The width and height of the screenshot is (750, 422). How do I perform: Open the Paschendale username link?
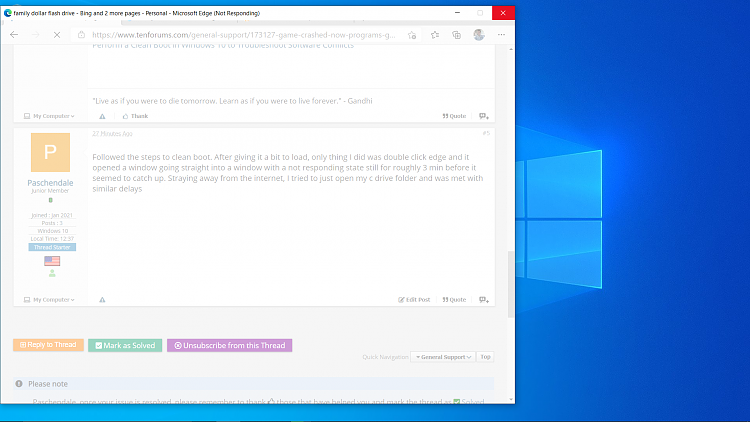pyautogui.click(x=50, y=183)
